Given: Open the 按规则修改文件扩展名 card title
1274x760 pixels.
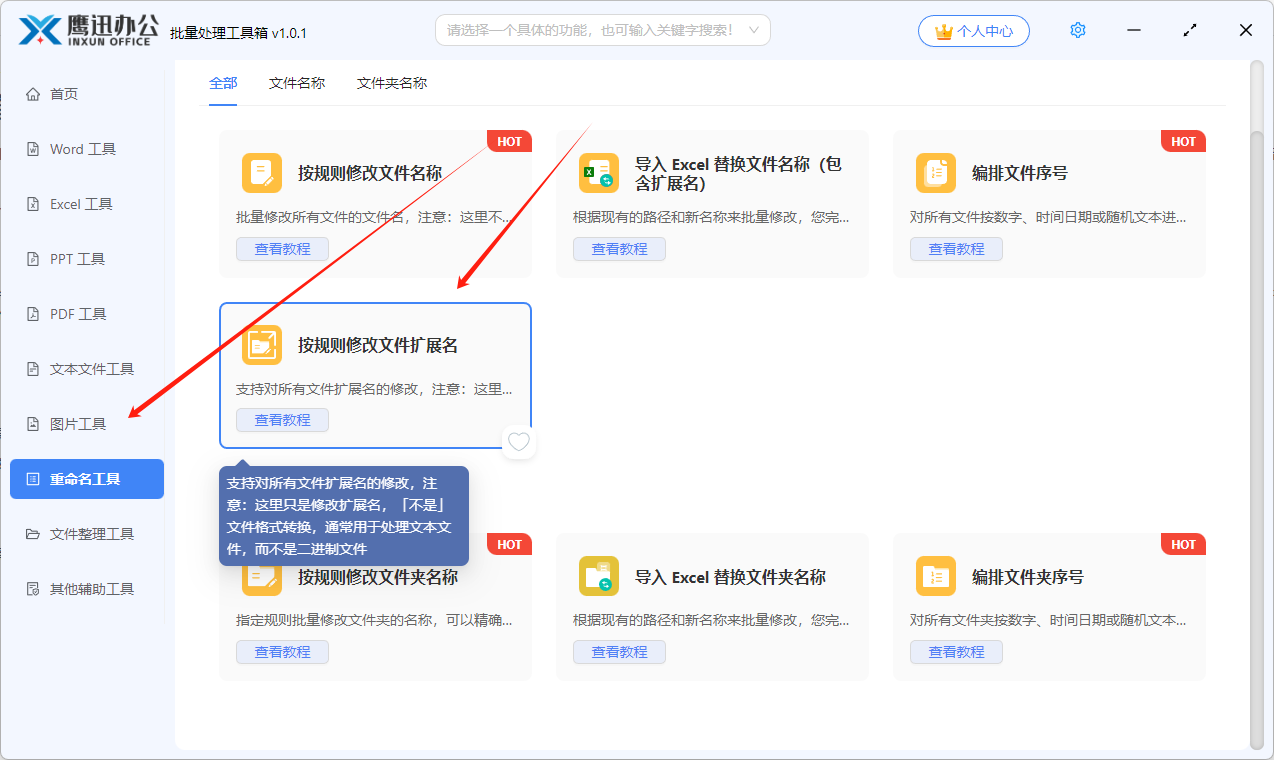Looking at the screenshot, I should [378, 345].
